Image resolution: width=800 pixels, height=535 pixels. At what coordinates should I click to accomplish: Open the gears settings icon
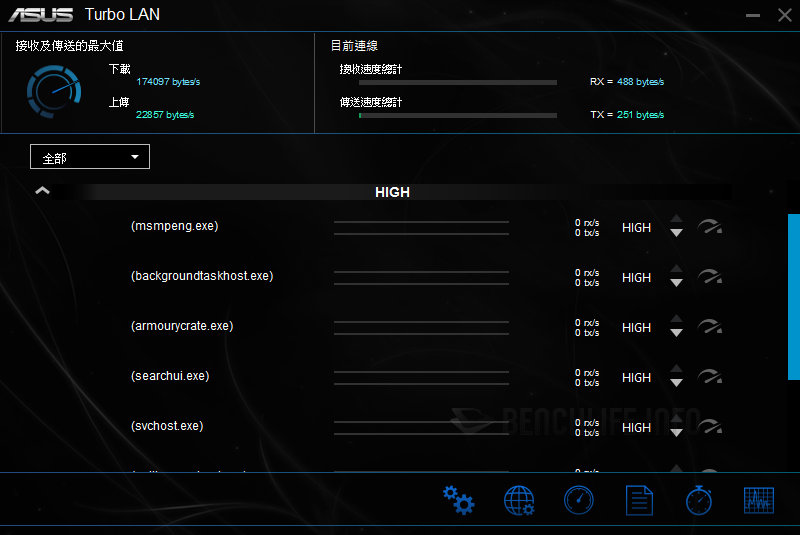pyautogui.click(x=458, y=500)
